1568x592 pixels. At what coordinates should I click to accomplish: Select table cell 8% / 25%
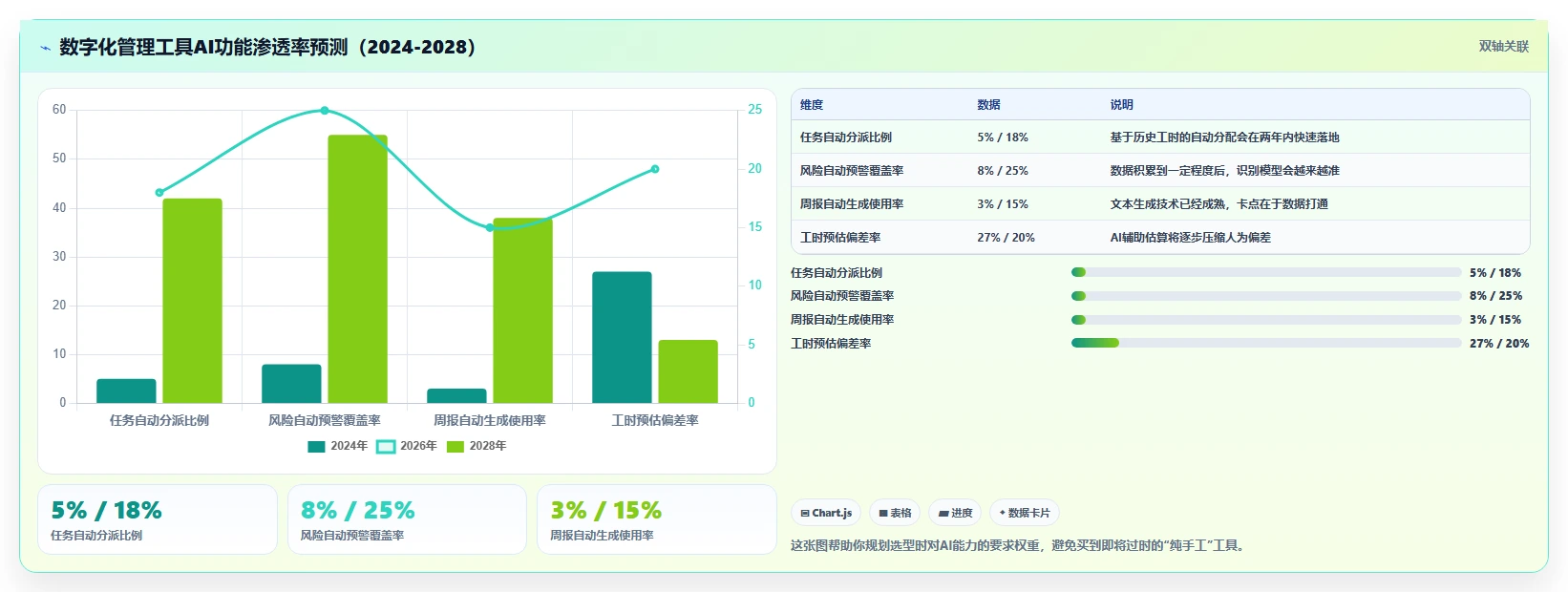[x=1003, y=171]
